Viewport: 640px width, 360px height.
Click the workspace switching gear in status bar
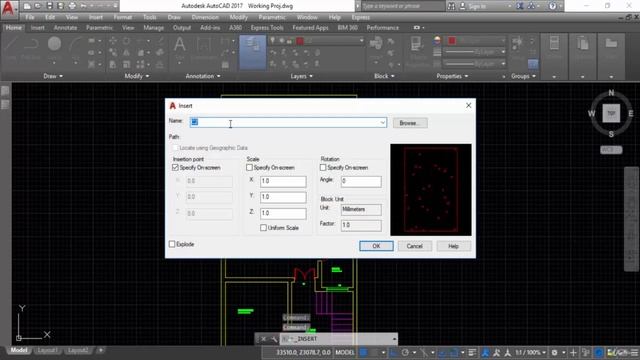(554, 352)
